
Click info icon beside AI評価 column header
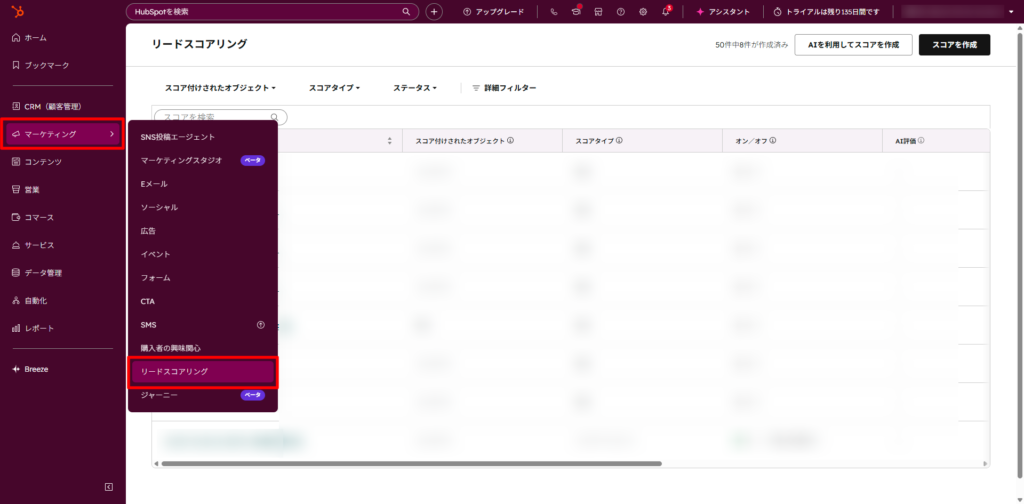[x=921, y=140]
